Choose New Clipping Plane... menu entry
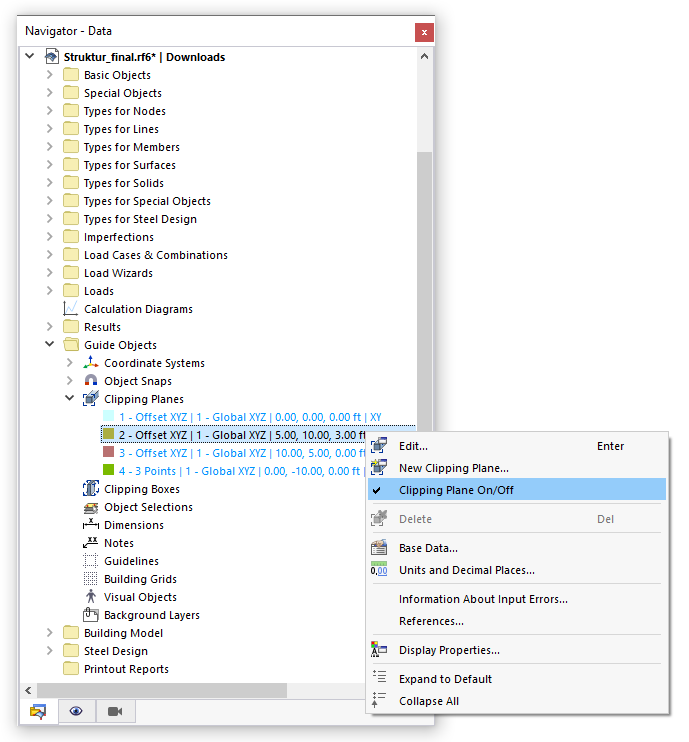 517,468
